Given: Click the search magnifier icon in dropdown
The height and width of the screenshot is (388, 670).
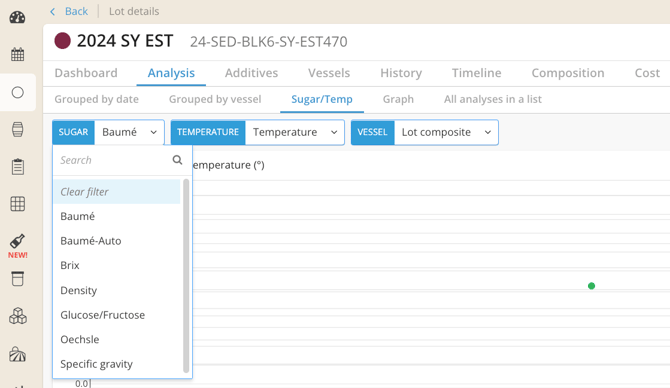Looking at the screenshot, I should [177, 160].
